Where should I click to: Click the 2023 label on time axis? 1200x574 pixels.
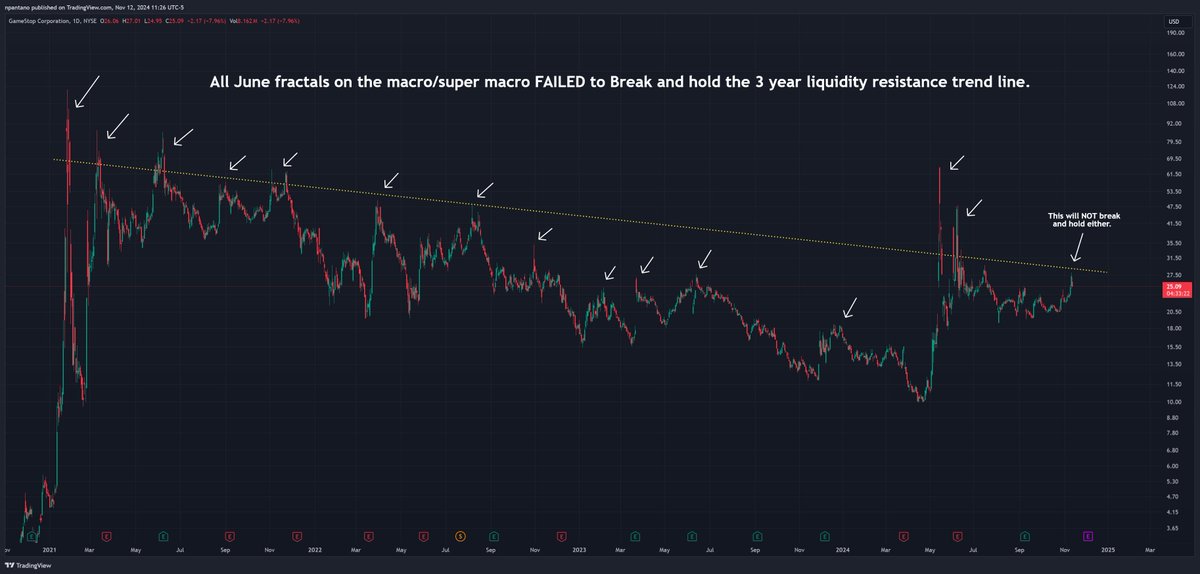click(x=579, y=550)
